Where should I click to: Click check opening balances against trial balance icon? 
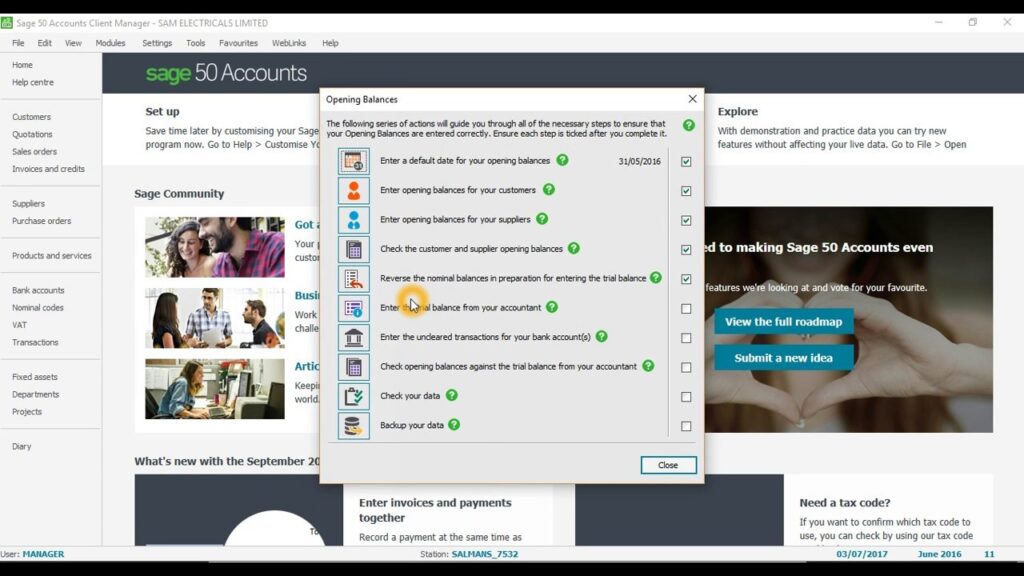pyautogui.click(x=353, y=367)
